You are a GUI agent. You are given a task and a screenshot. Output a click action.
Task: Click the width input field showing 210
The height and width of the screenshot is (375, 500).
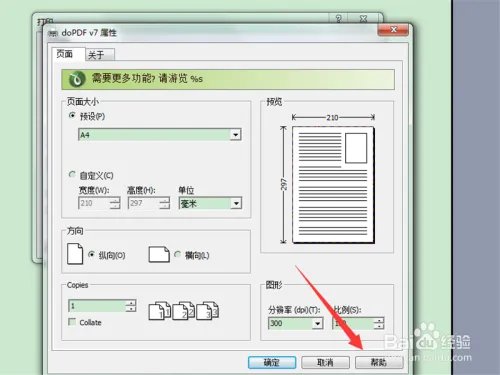94,203
